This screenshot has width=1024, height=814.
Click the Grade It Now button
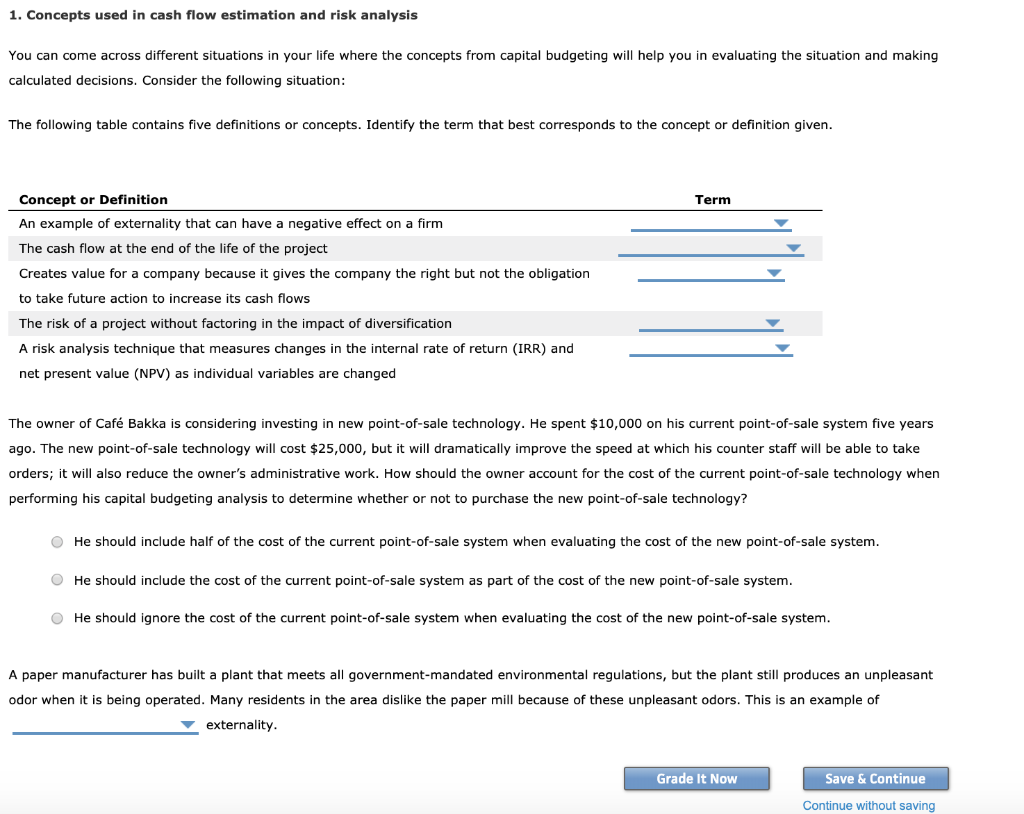(x=696, y=778)
